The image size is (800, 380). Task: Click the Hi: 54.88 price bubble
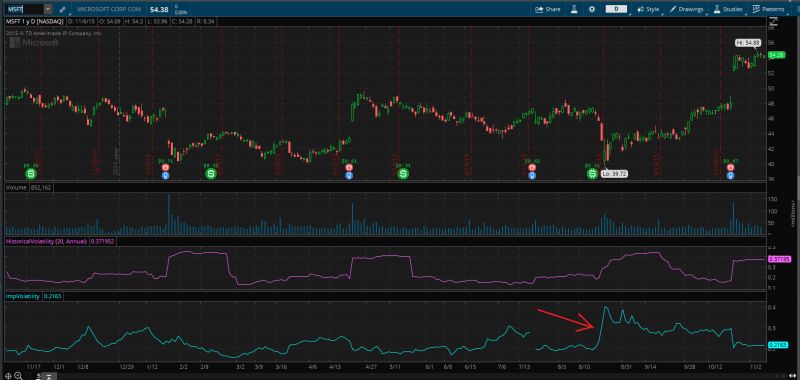tap(748, 42)
